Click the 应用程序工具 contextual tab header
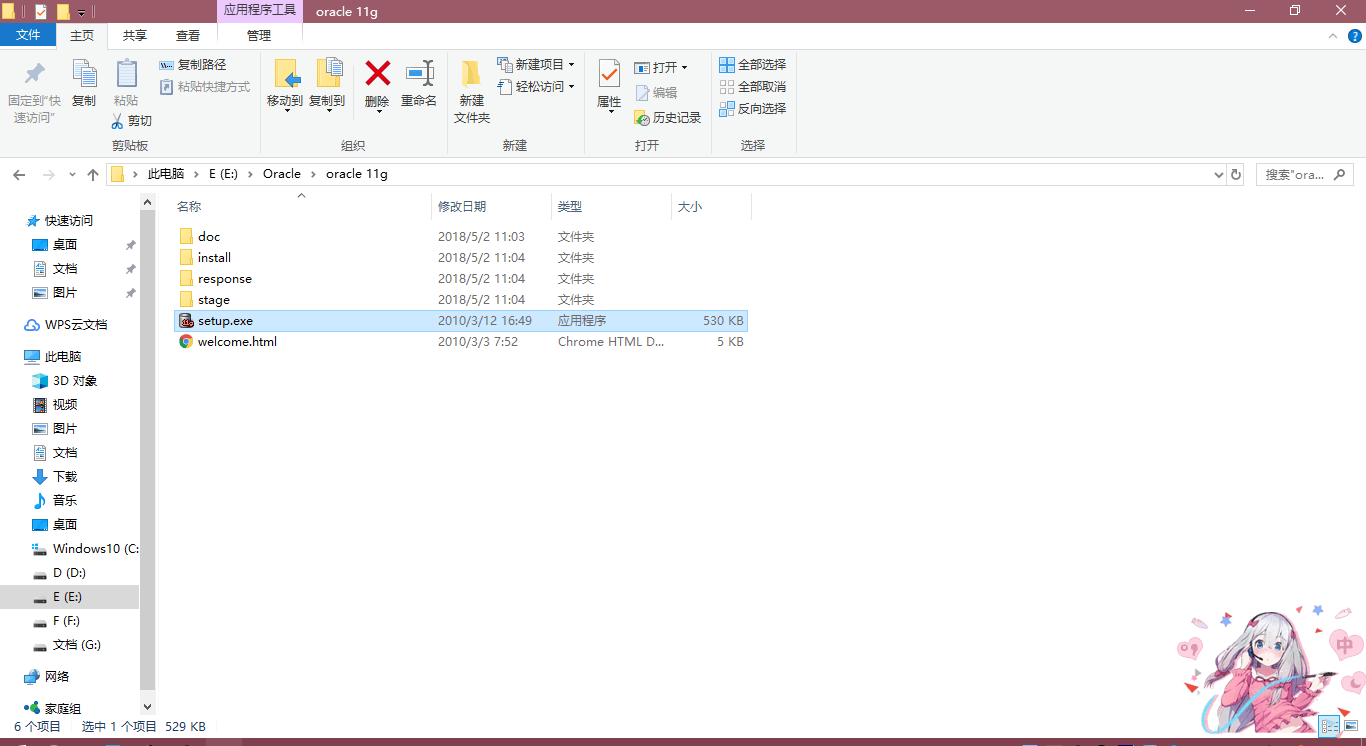The image size is (1366, 746). point(260,11)
